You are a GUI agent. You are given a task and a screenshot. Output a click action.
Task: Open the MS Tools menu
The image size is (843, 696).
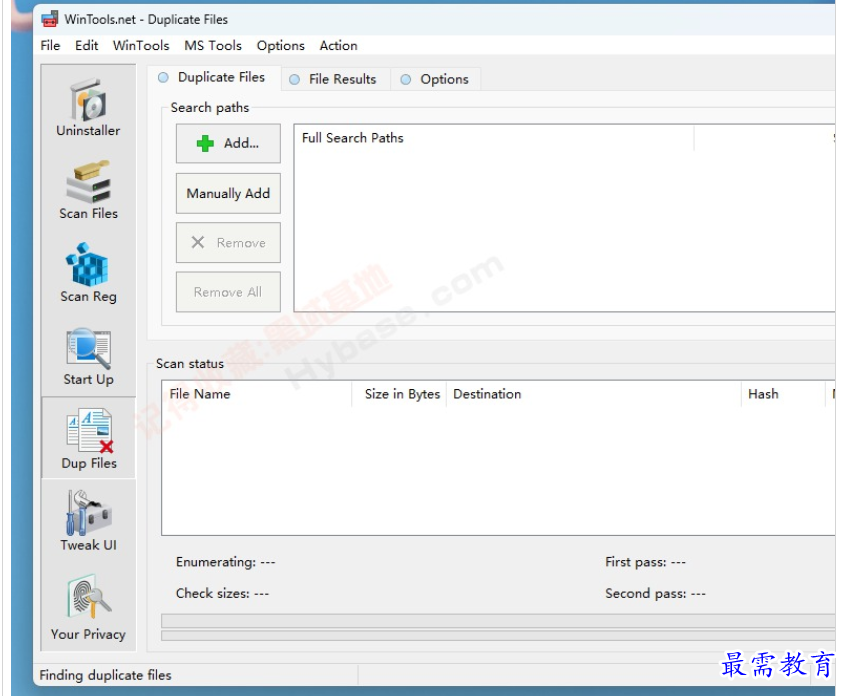point(213,46)
